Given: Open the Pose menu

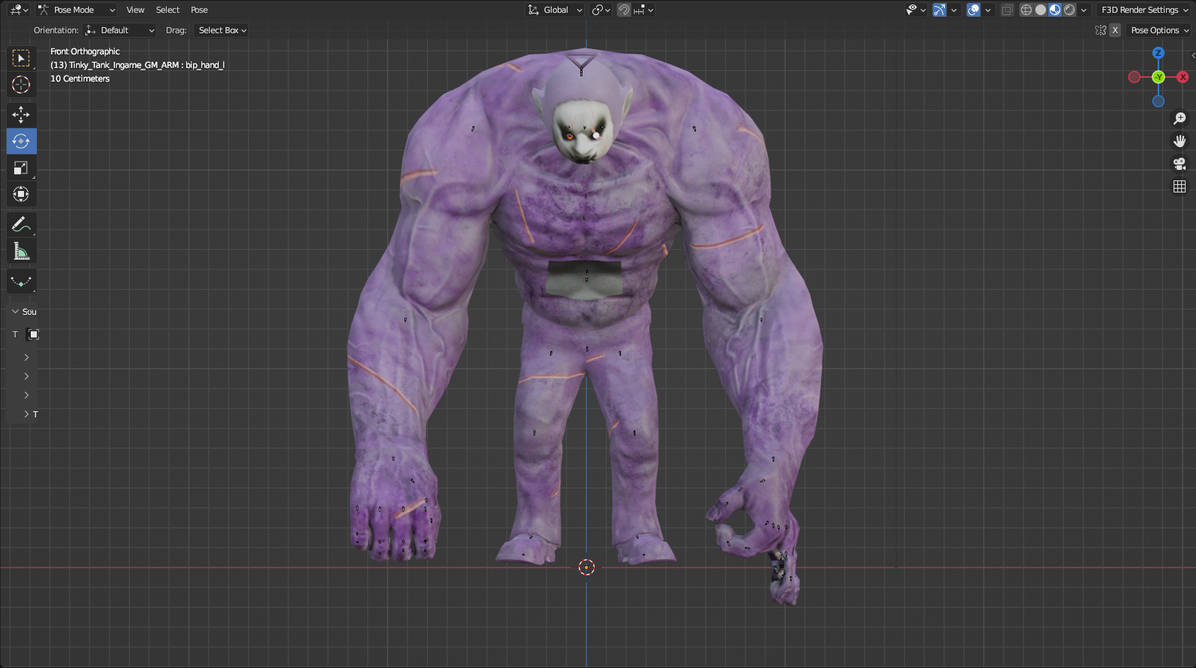Looking at the screenshot, I should [199, 10].
